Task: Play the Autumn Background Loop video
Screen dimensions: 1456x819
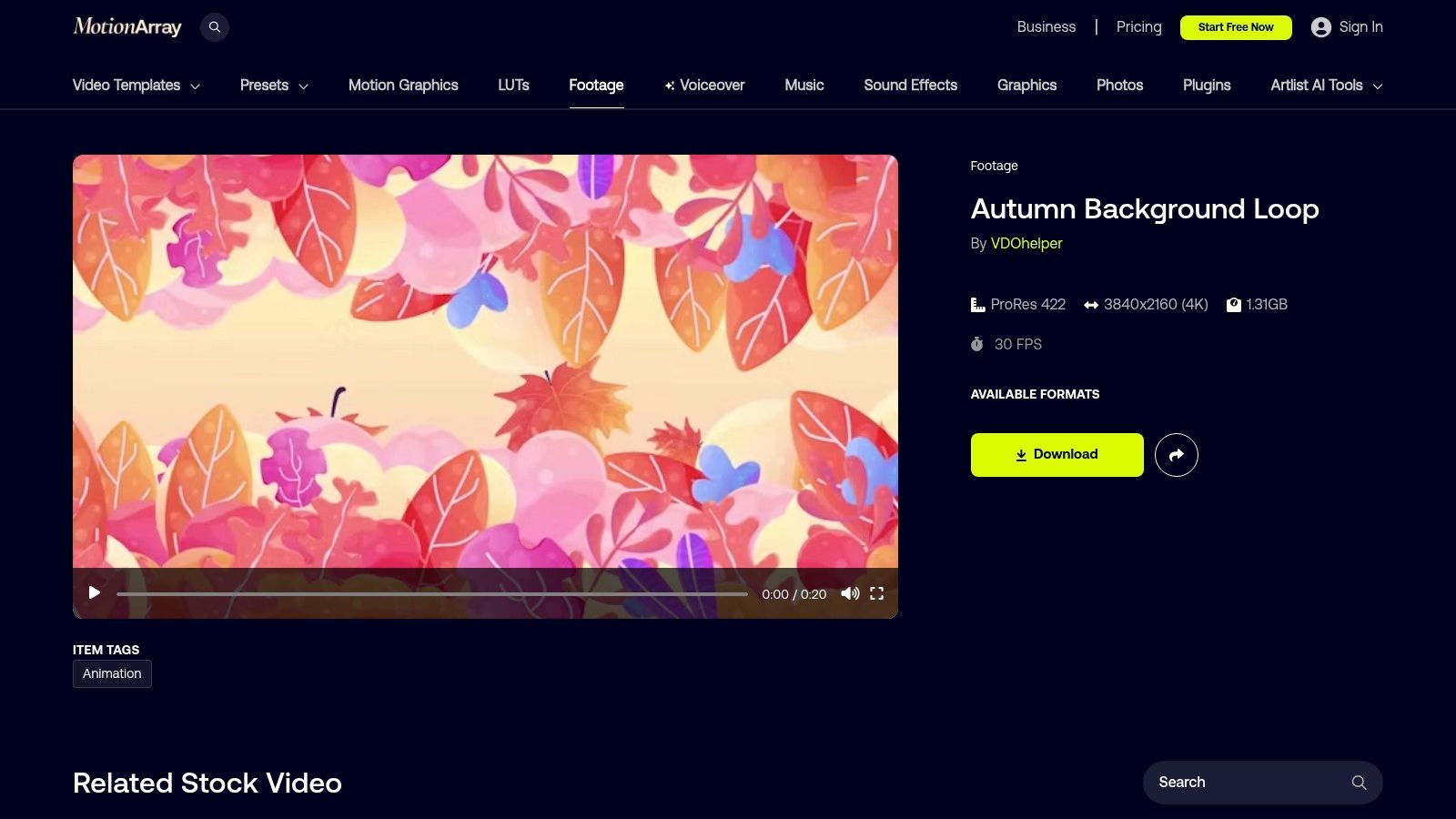Action: click(94, 593)
